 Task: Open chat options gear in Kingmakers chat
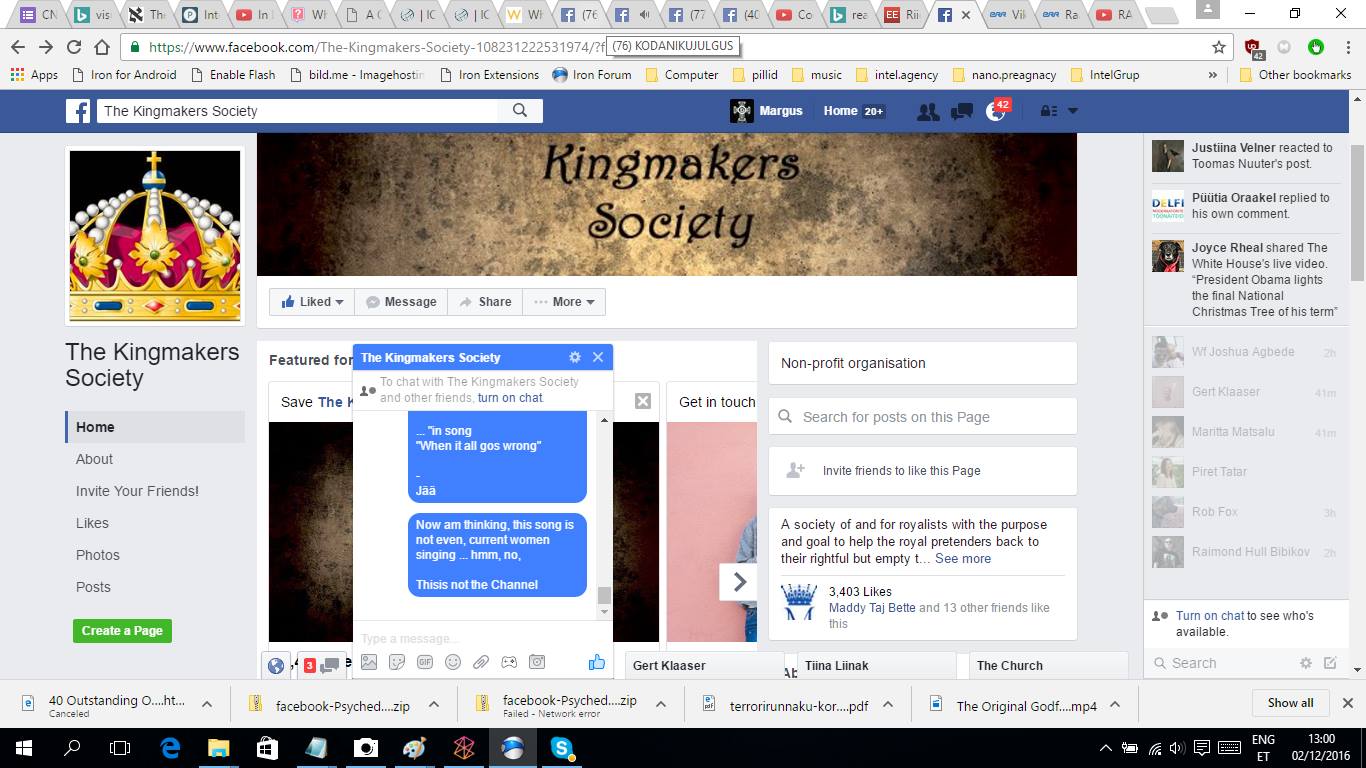pyautogui.click(x=574, y=357)
